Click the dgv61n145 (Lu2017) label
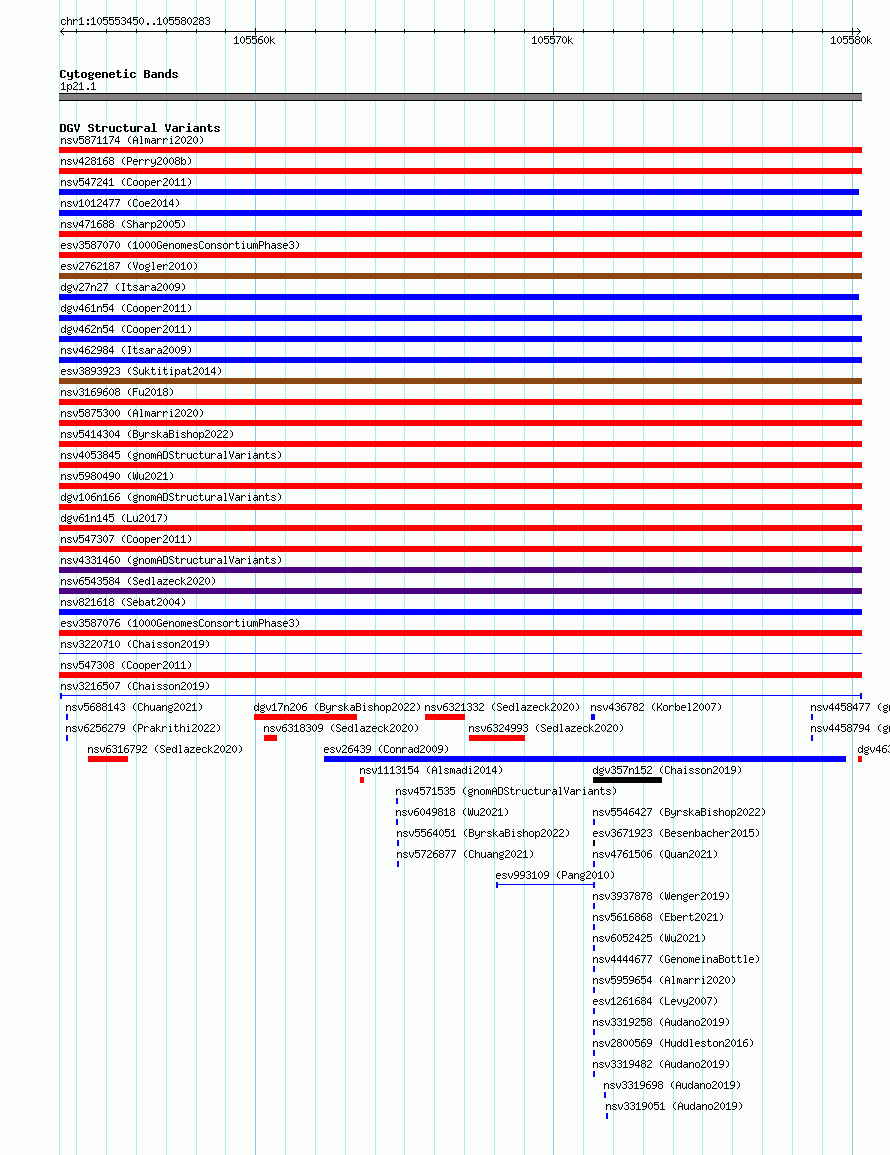 114,518
